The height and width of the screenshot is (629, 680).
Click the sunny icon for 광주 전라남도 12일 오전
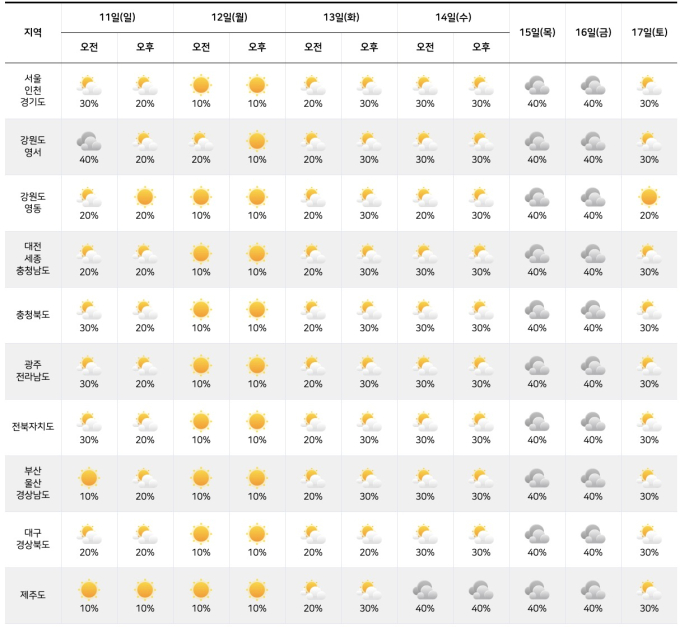pos(201,365)
